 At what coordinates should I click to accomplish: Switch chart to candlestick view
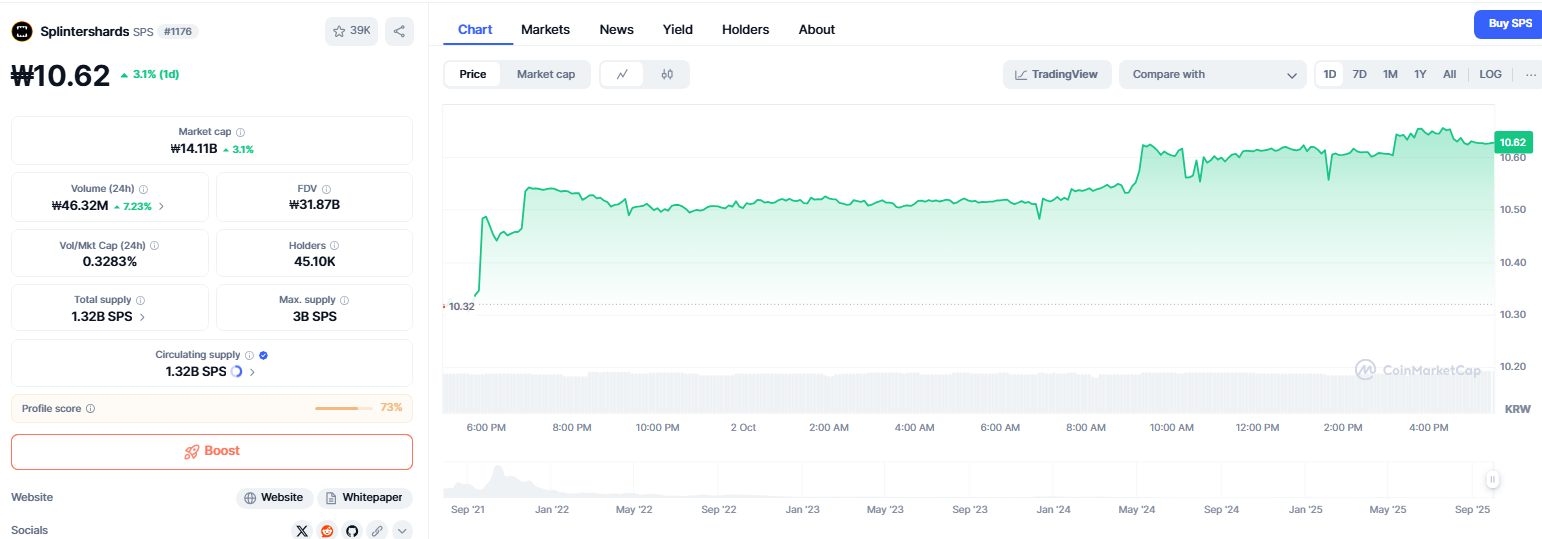(x=667, y=74)
